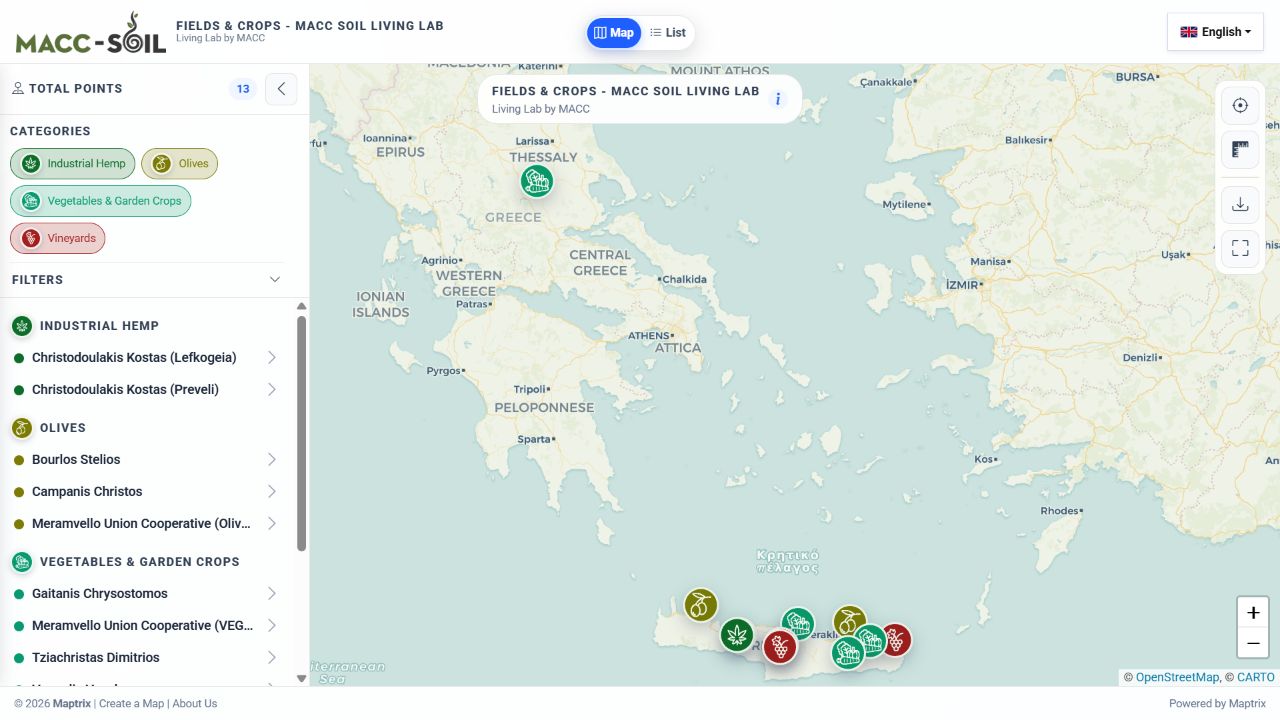Expand Christodoulakis Kostas (Lefkogeia) row chevron
1280x720 pixels.
(x=272, y=358)
